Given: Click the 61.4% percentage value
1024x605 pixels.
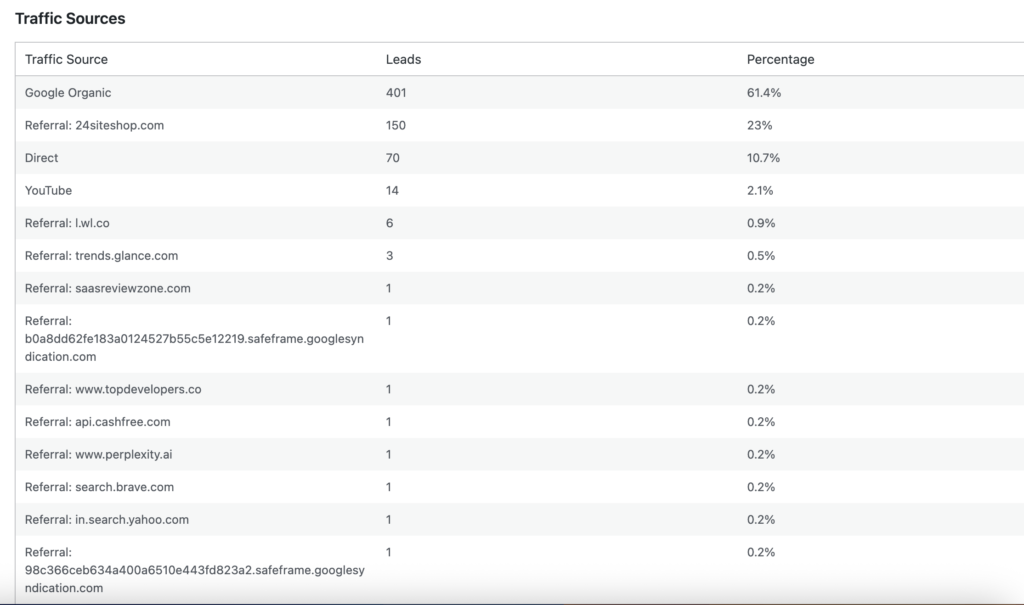Looking at the screenshot, I should point(763,93).
